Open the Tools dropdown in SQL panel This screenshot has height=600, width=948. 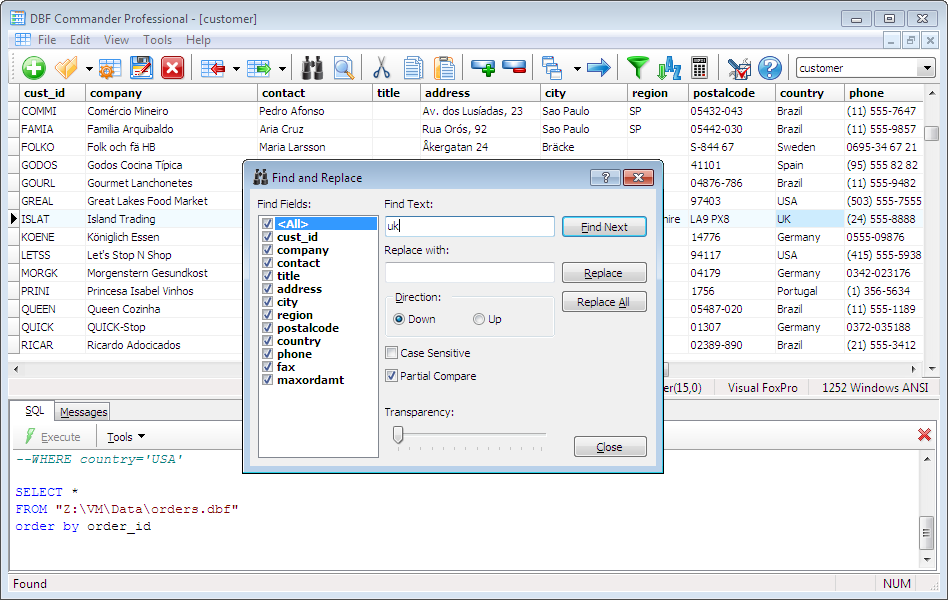coord(126,437)
